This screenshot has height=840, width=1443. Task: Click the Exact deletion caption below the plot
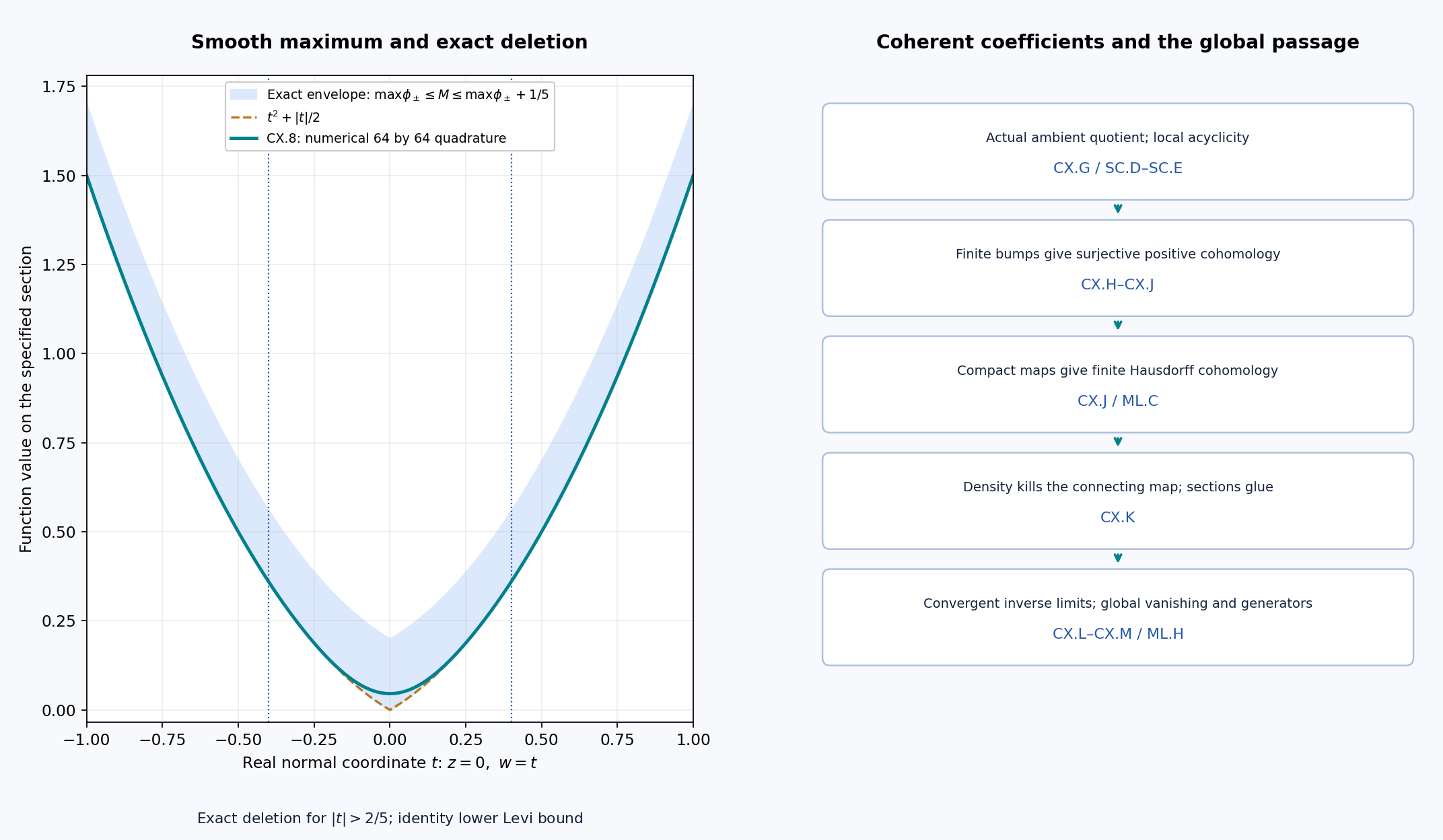390,818
